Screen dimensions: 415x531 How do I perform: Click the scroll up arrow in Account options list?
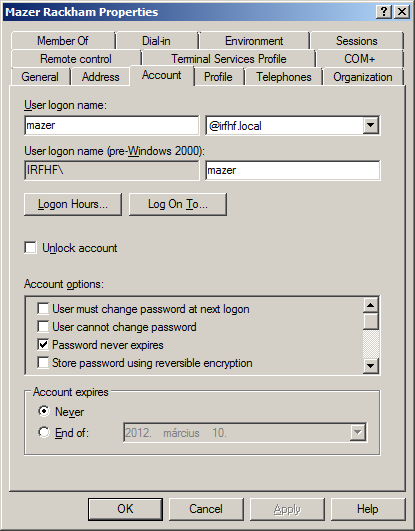point(371,305)
